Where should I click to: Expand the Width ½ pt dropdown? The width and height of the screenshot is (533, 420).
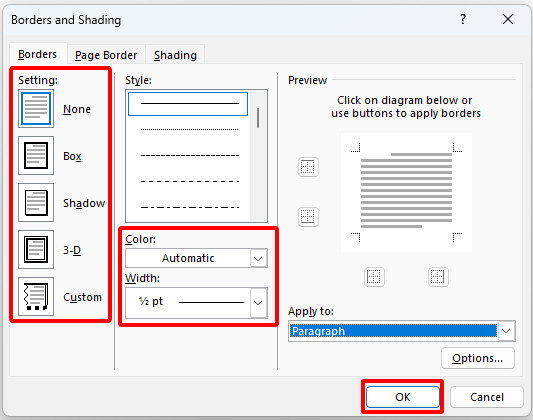point(196,303)
